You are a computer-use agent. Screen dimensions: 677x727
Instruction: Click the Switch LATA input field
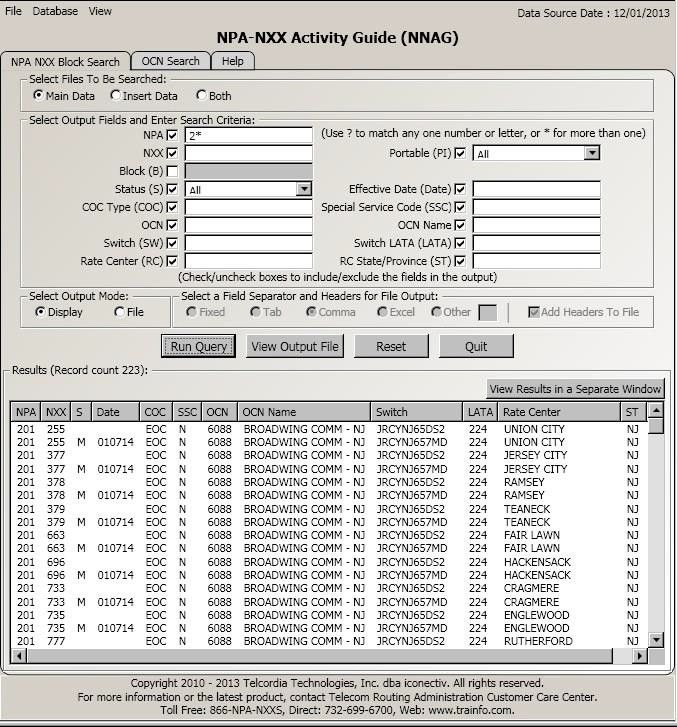536,243
